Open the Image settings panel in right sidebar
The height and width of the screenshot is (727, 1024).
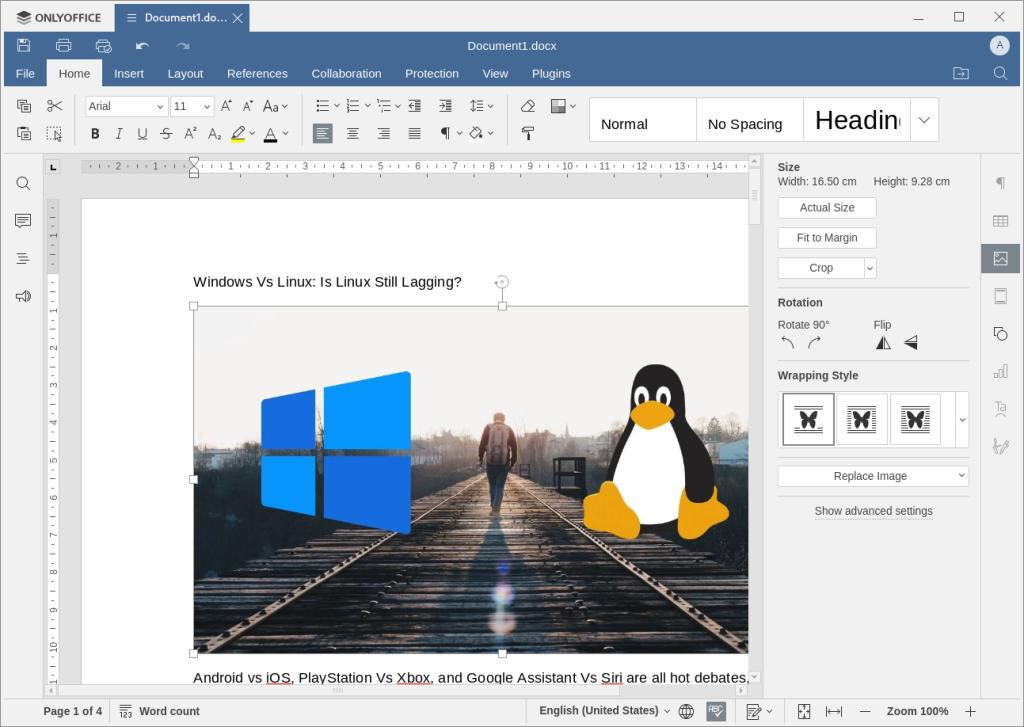coord(1000,258)
